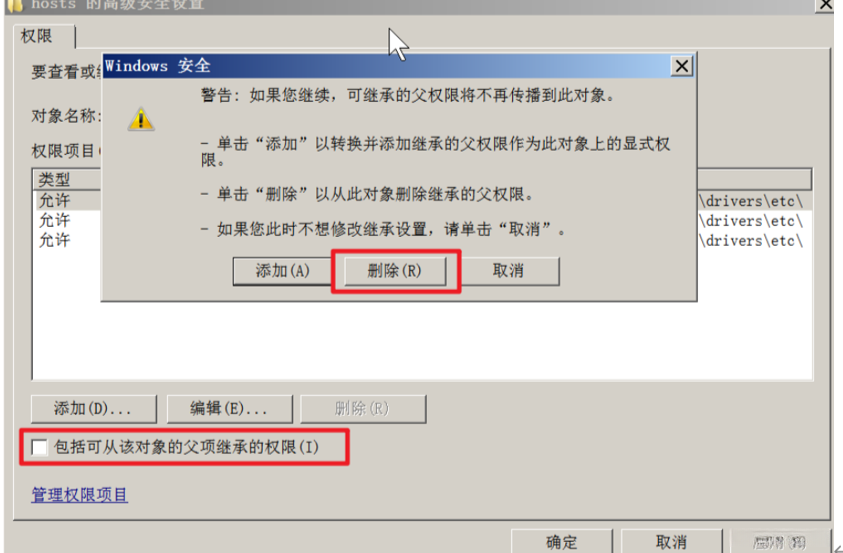The width and height of the screenshot is (843, 553).
Task: Click the 添加(D)... button
Action: coord(94,409)
